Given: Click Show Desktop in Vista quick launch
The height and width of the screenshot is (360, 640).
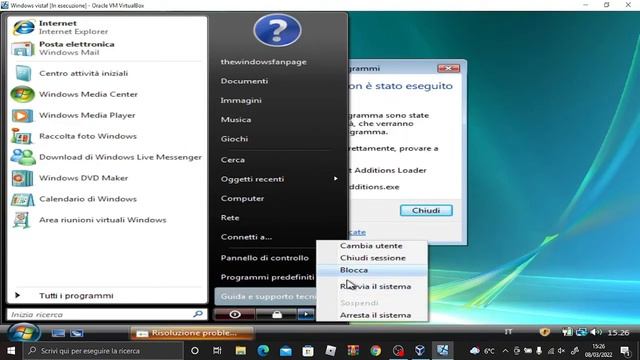Looking at the screenshot, I should 58,333.
